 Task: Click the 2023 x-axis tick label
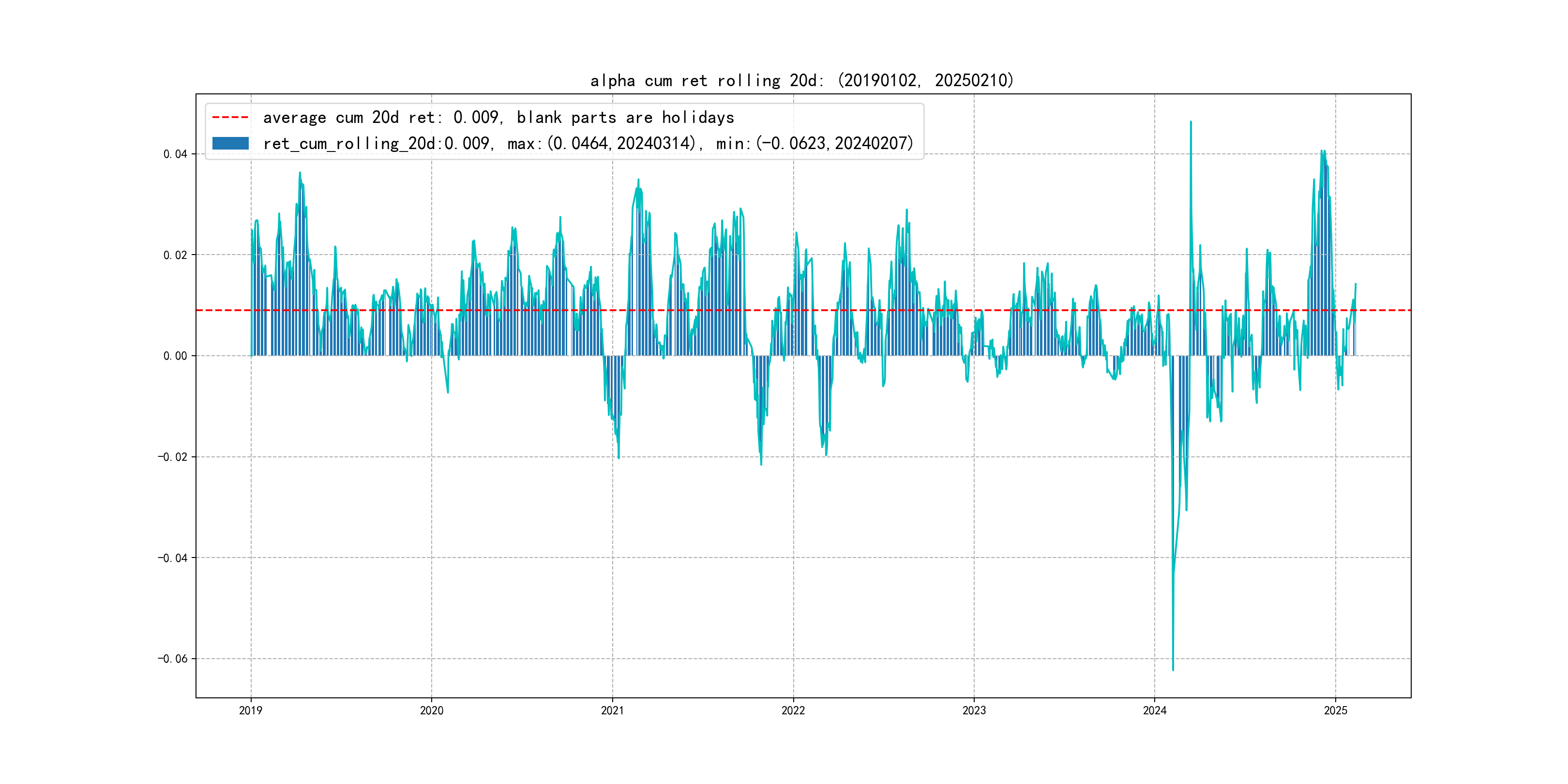click(x=974, y=710)
